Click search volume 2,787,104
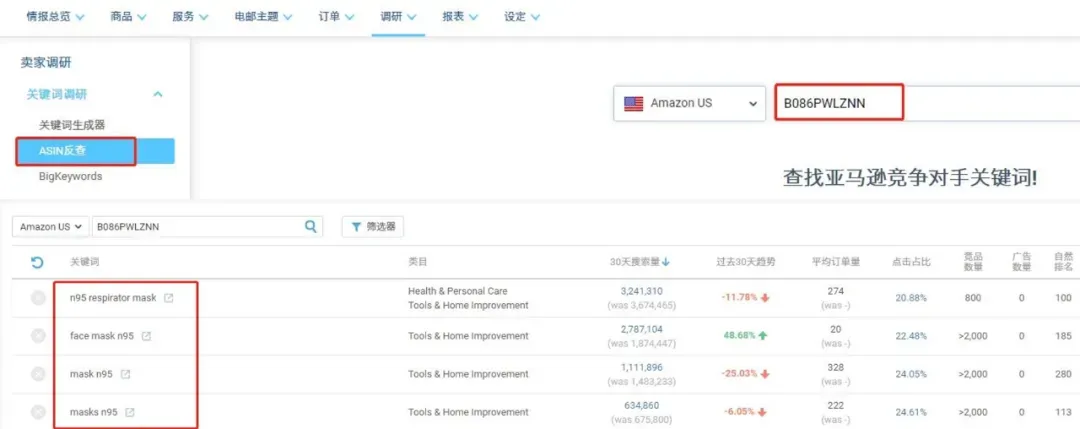 [x=641, y=329]
